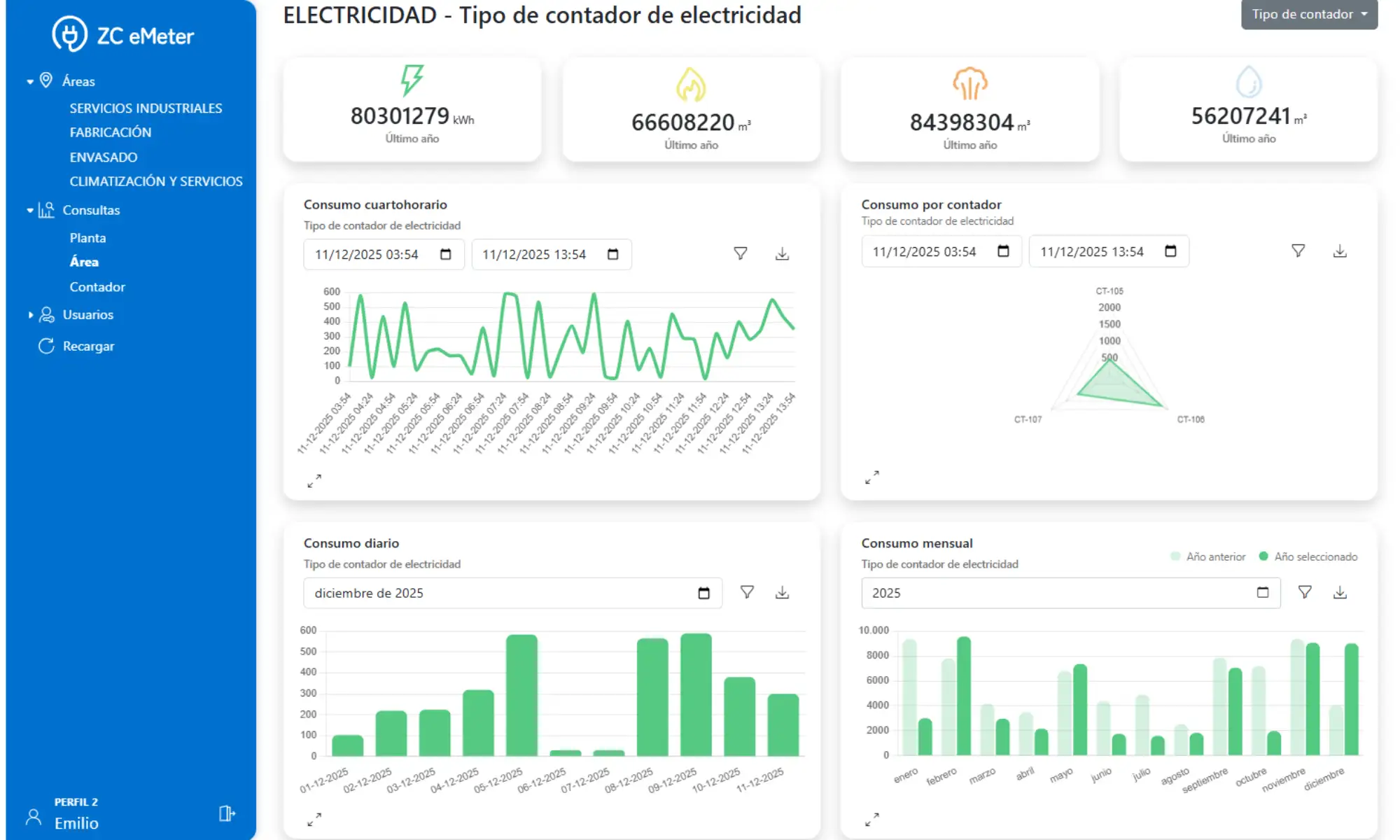
Task: Collapse the Áreas tree section
Action: [x=30, y=82]
